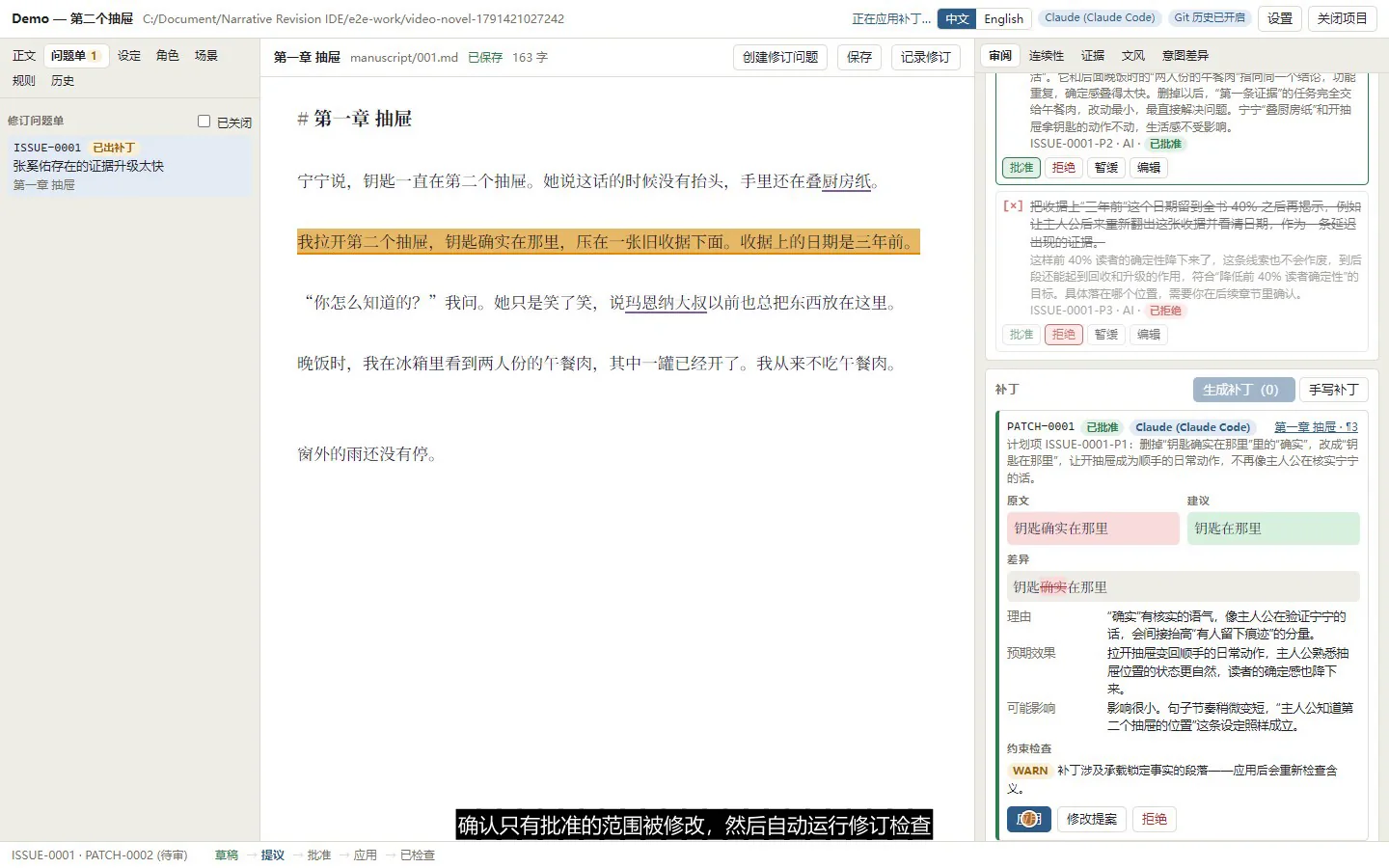Click 暂缓 for ISSUE-0001-P2
This screenshot has width=1389, height=868.
pos(1106,168)
